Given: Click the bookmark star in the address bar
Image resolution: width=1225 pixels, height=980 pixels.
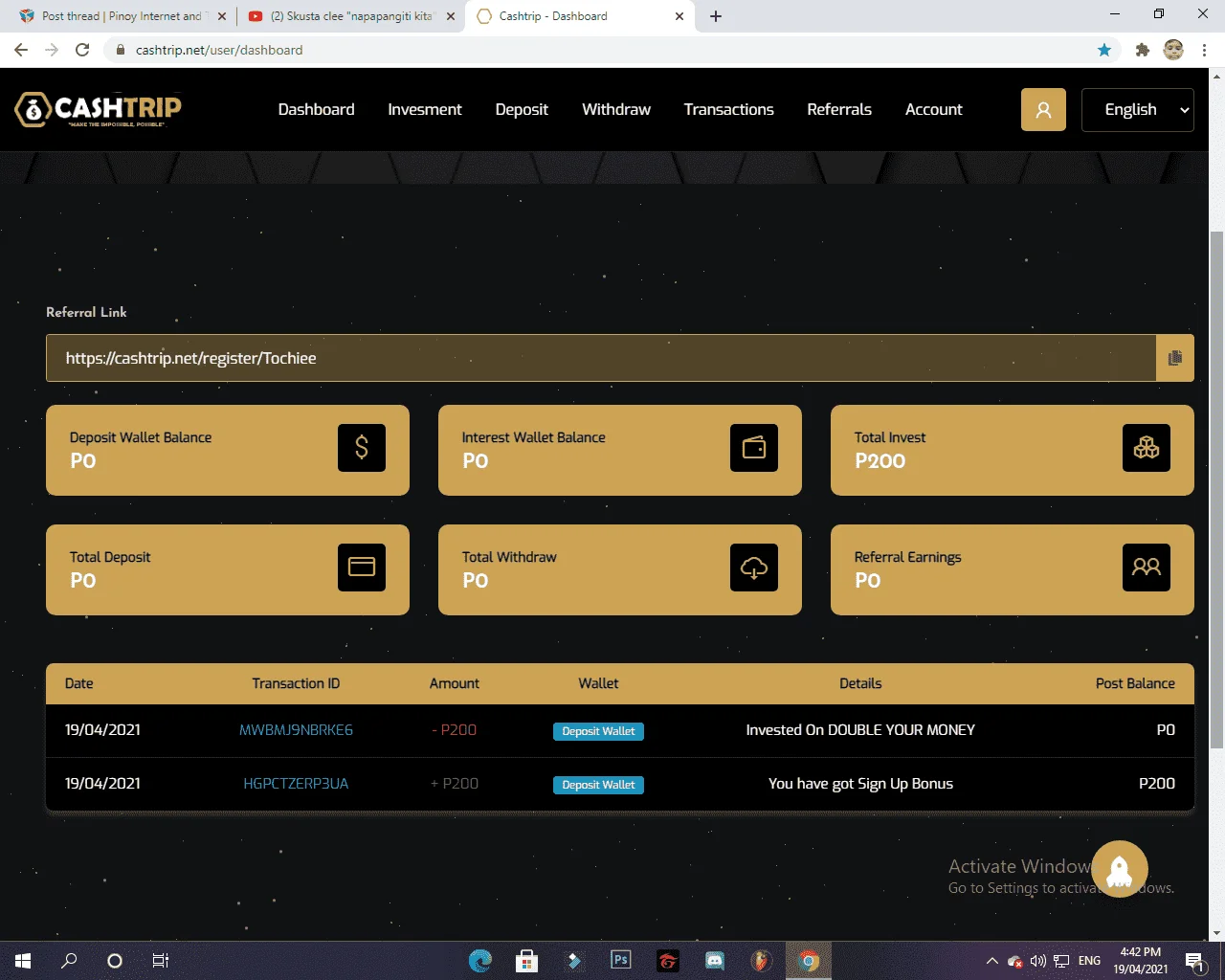Looking at the screenshot, I should coord(1104,50).
